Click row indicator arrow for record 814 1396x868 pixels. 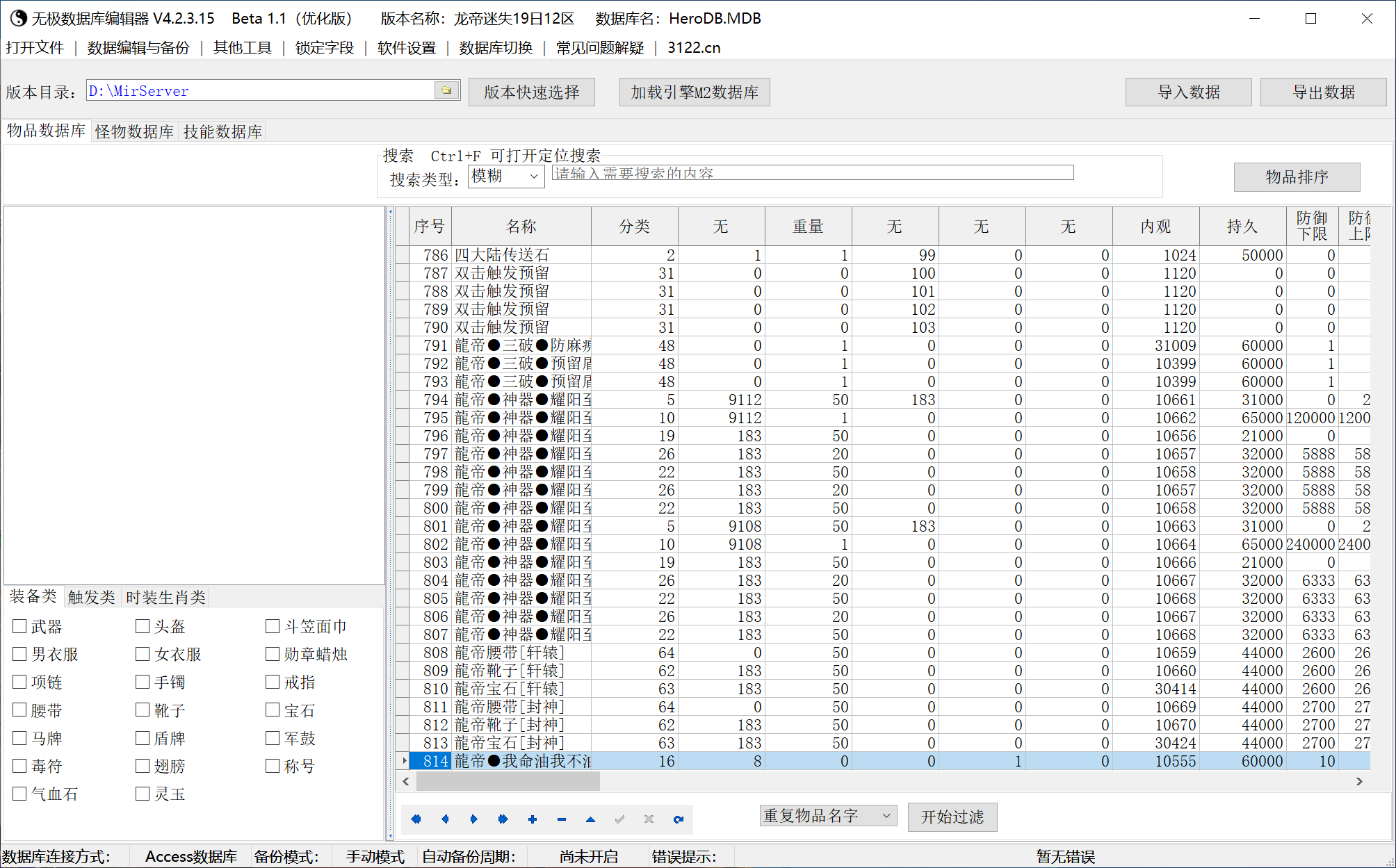tap(403, 761)
